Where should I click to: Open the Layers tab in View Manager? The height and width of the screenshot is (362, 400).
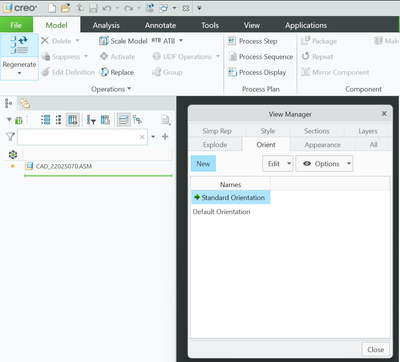[x=368, y=131]
